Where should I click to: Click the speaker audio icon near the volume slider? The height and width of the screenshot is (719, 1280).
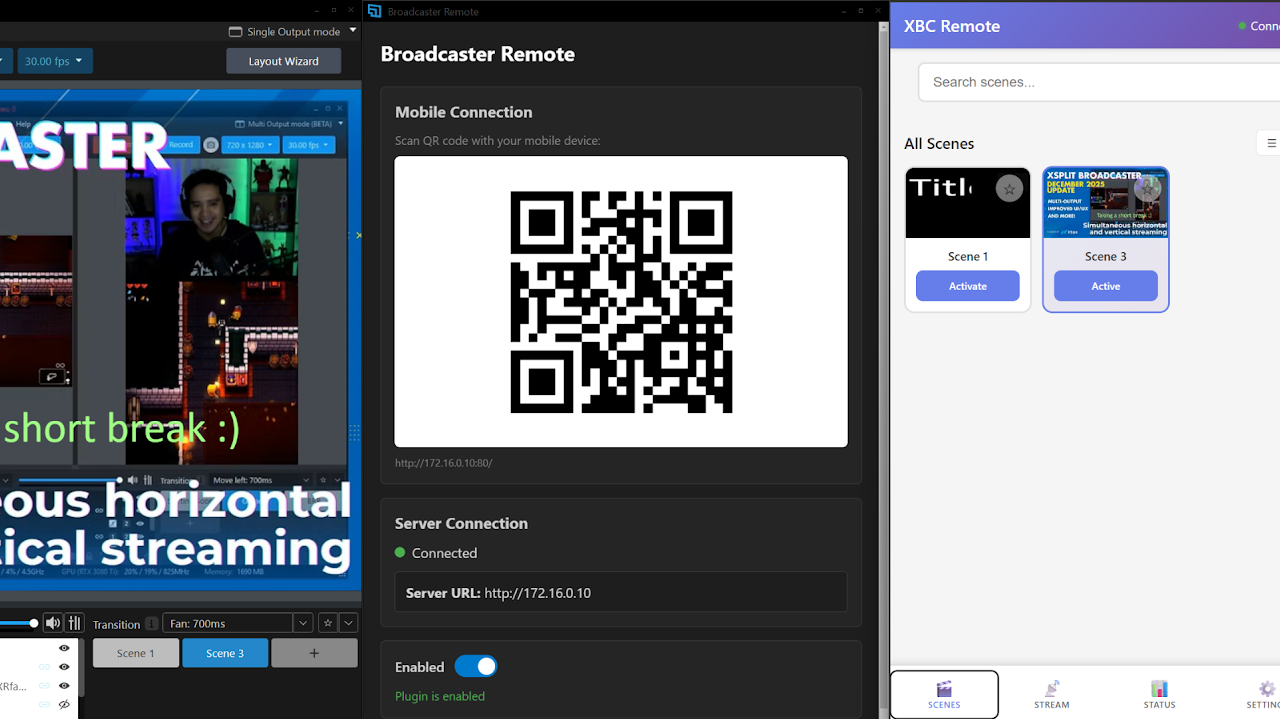click(52, 622)
